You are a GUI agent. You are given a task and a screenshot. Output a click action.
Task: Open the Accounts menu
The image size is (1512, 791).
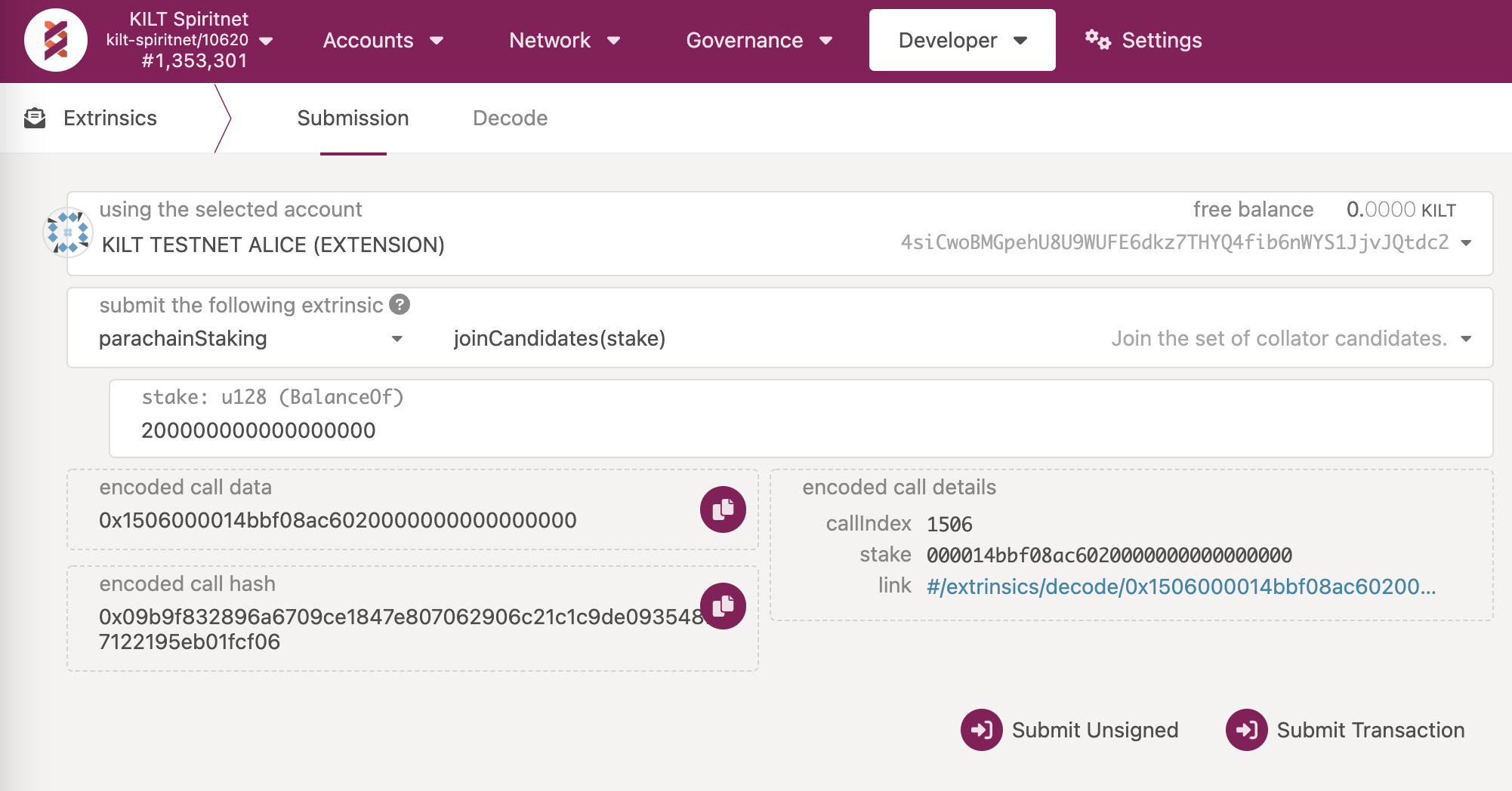(382, 41)
